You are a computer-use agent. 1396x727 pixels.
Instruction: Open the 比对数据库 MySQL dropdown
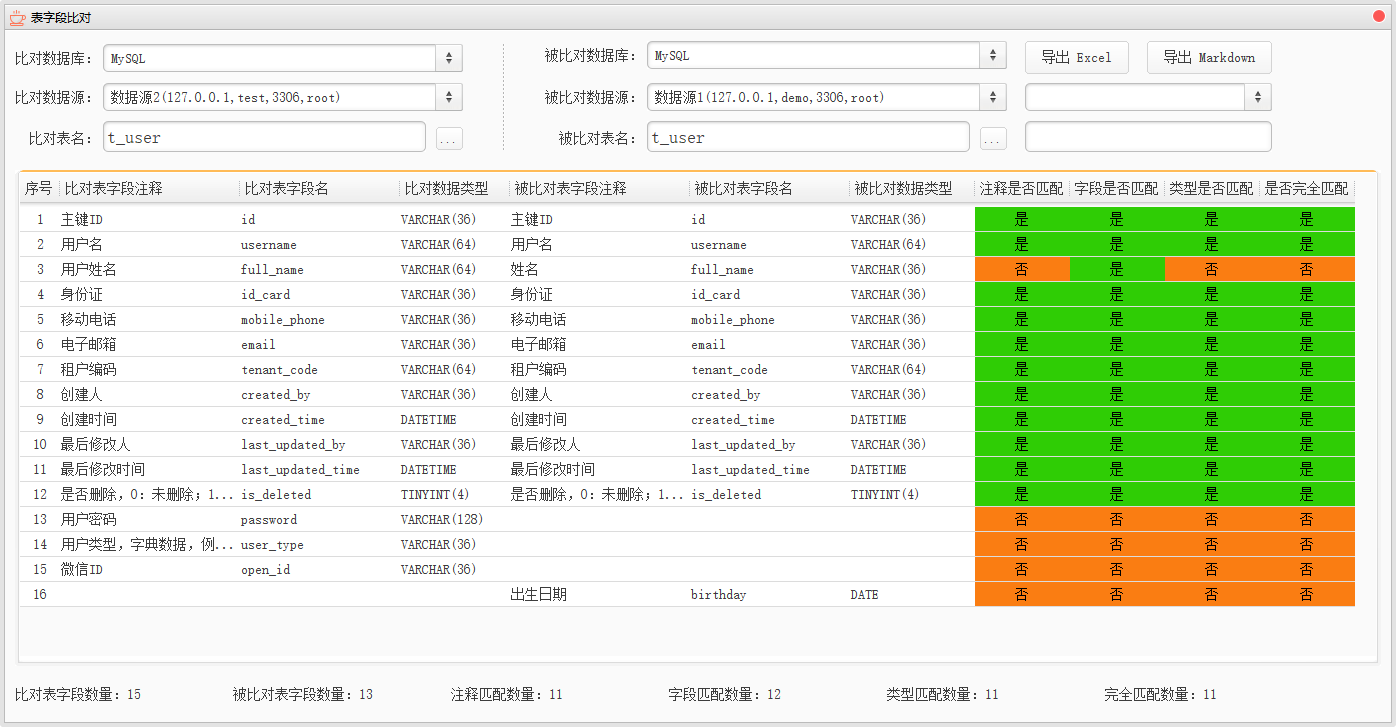[x=282, y=58]
